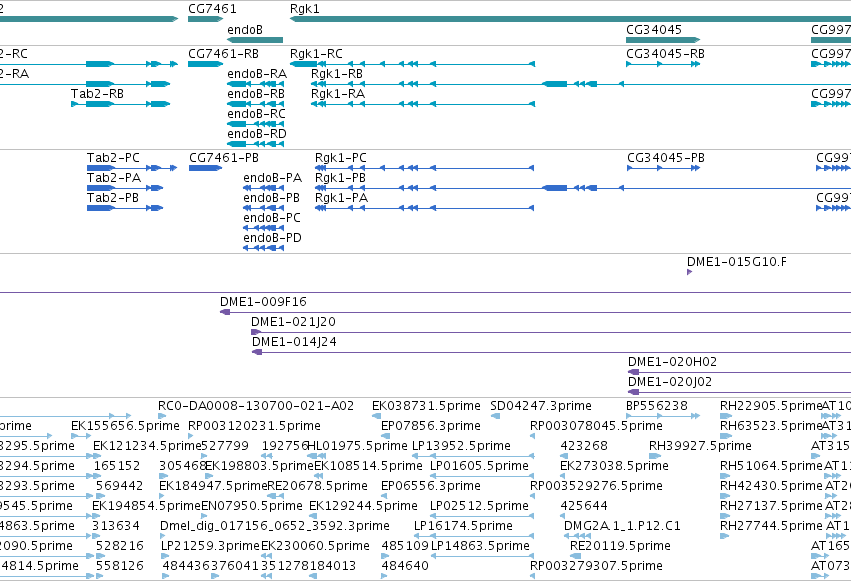851x581 pixels.
Task: Select endoB-PB protein label
Action: pos(271,198)
